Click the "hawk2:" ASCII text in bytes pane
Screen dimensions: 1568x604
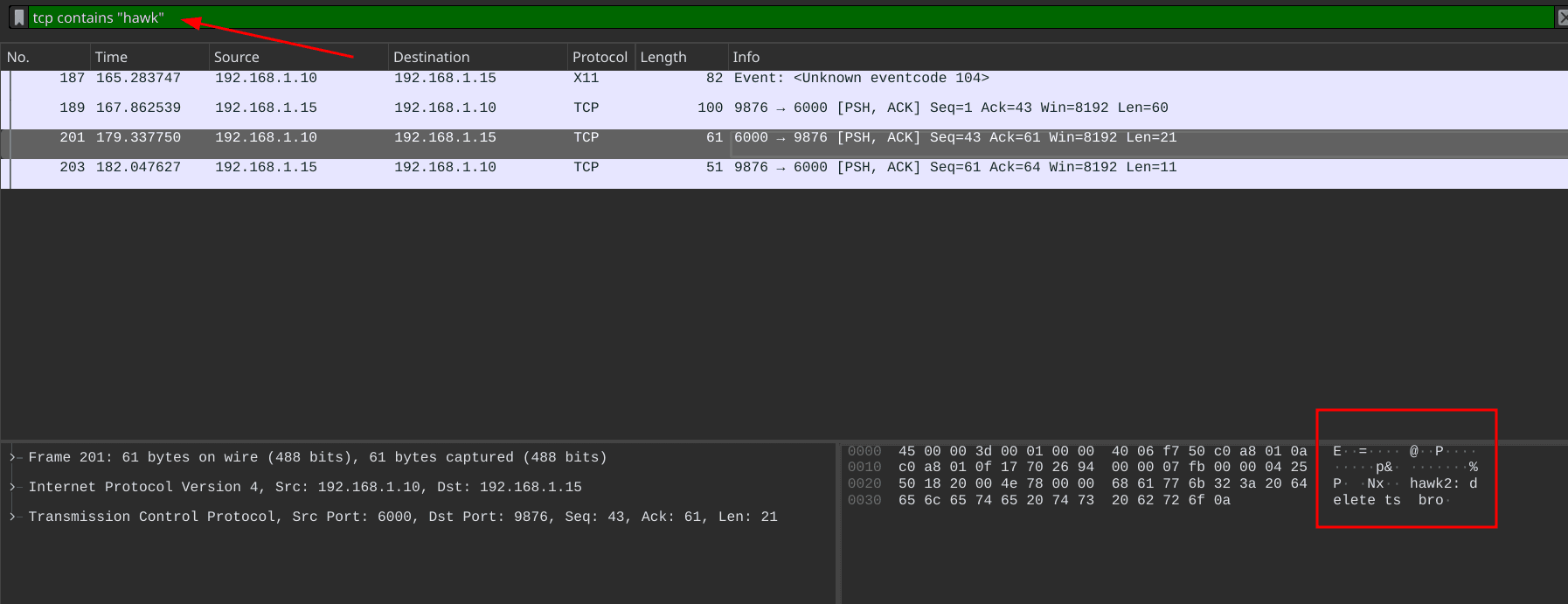tap(1434, 483)
